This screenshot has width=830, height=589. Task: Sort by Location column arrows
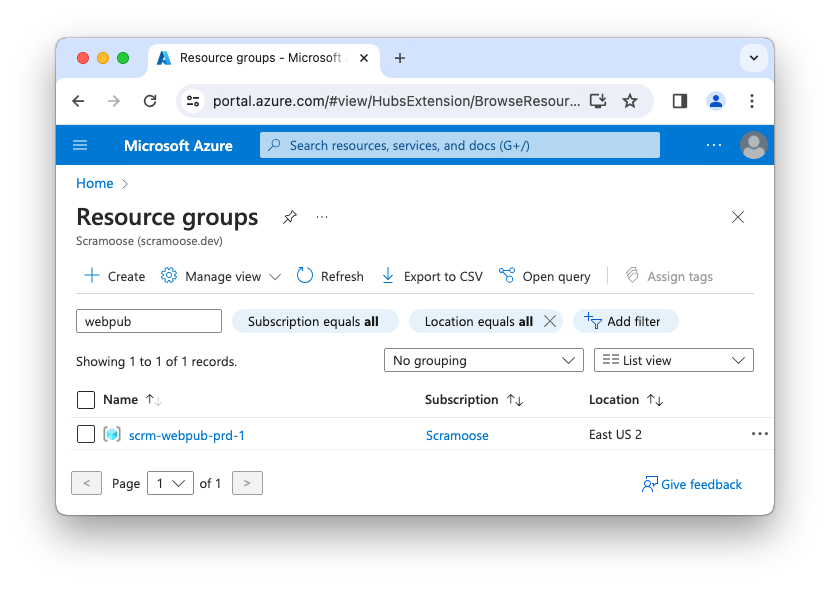[655, 400]
